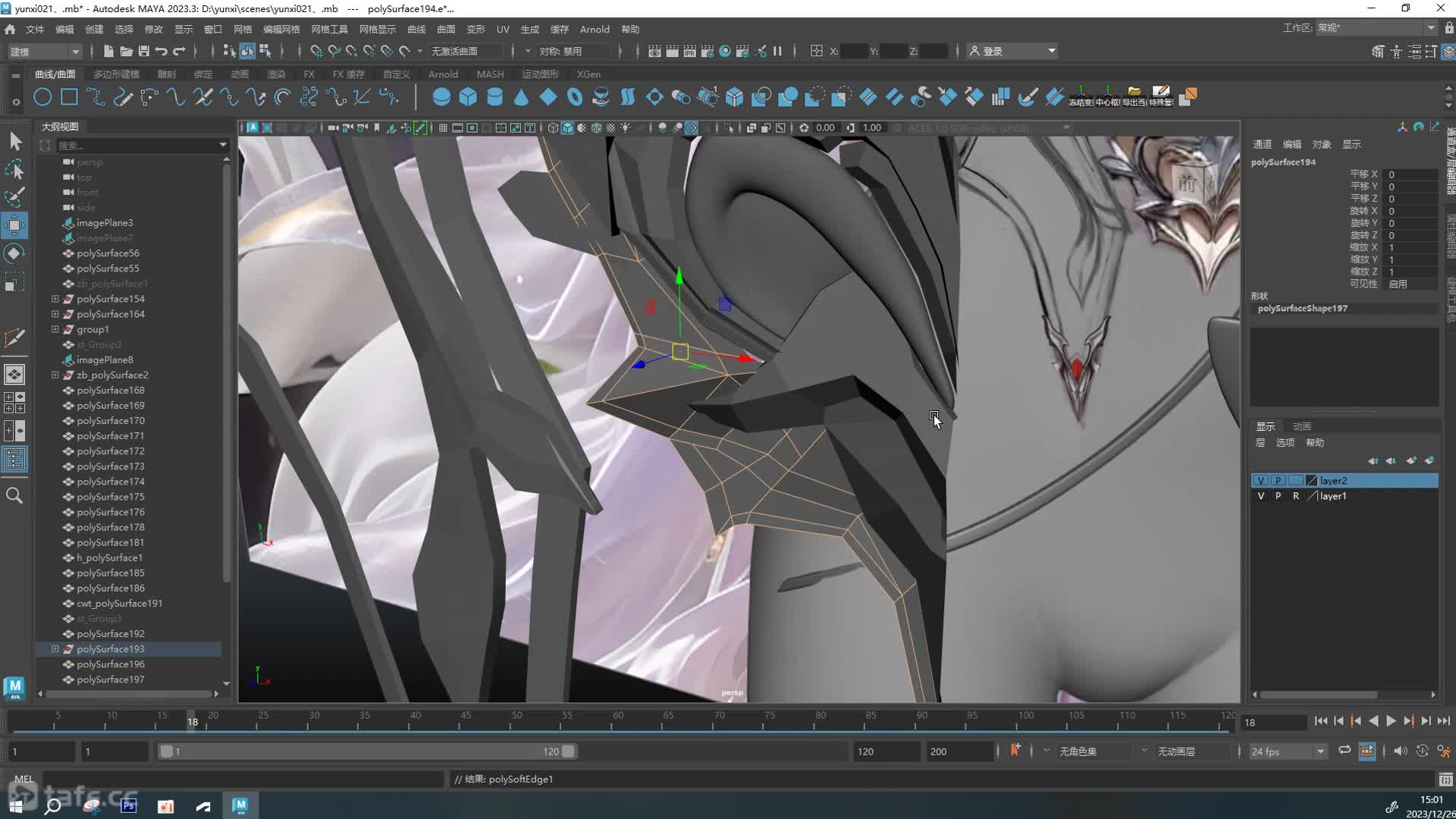Activate the Move tool

15,225
